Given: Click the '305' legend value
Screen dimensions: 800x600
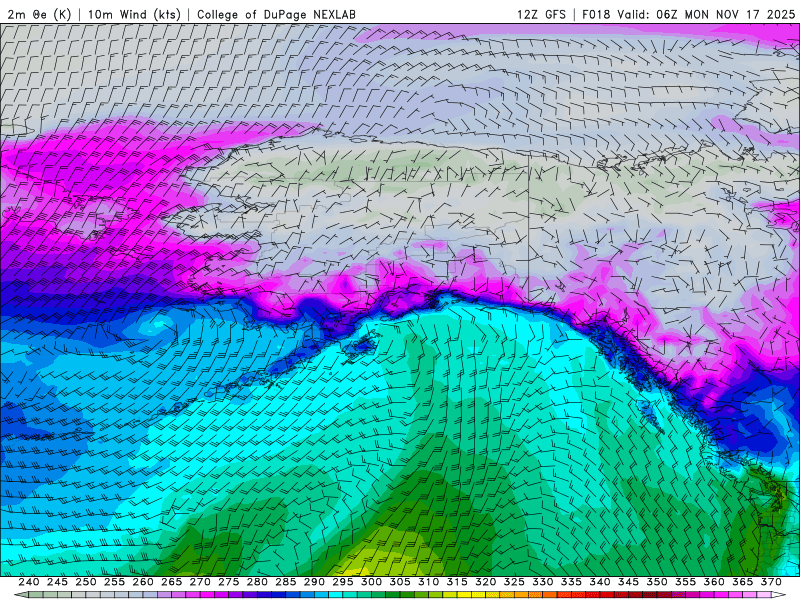Looking at the screenshot, I should [400, 582].
